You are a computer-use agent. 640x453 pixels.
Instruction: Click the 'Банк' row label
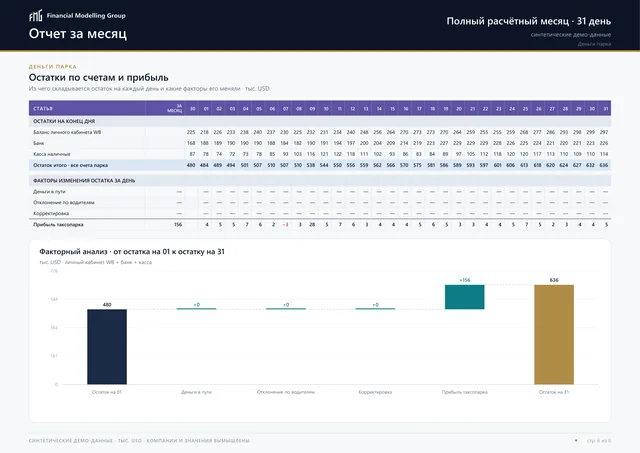(39, 143)
